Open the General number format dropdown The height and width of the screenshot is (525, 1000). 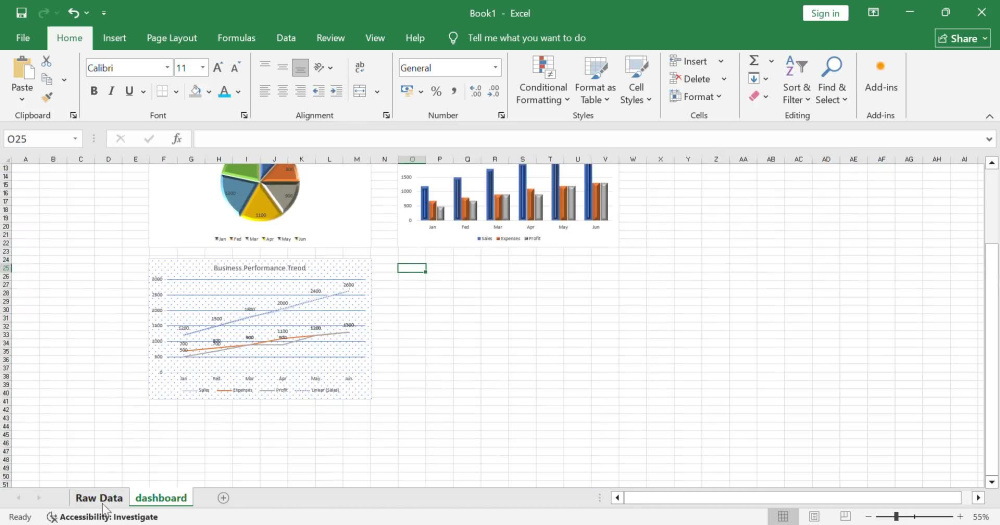pos(495,68)
